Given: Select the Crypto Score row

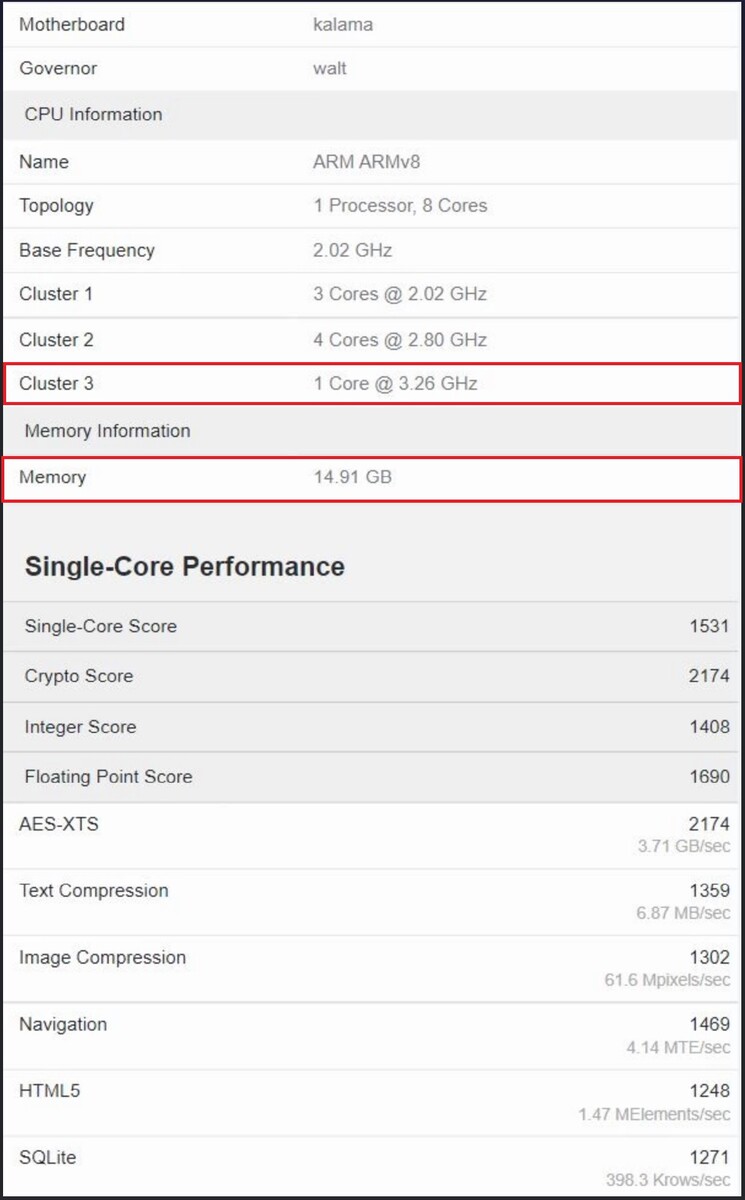Looking at the screenshot, I should pos(370,676).
